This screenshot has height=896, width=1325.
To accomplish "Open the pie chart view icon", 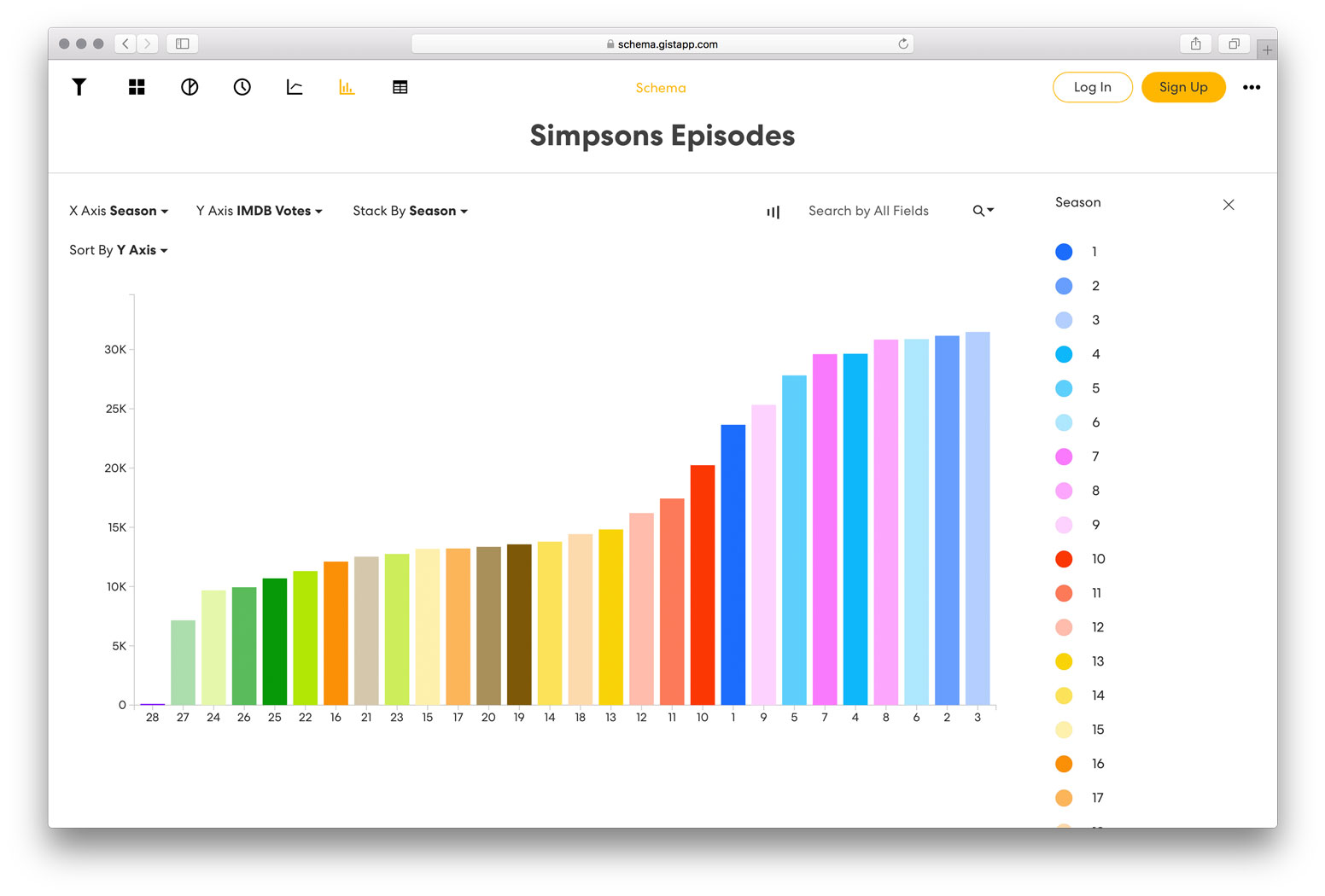I will pyautogui.click(x=190, y=87).
